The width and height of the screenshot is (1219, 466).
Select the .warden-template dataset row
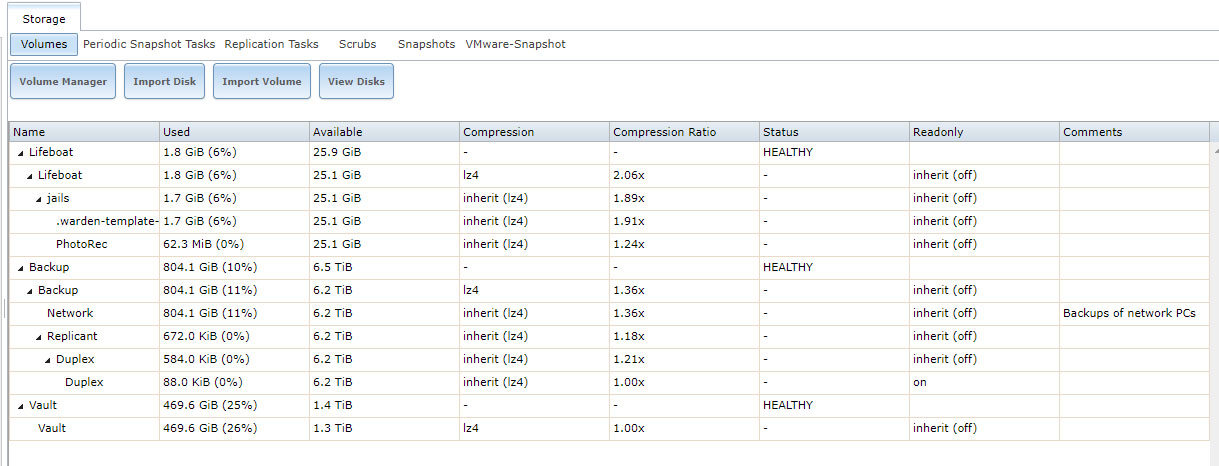tap(609, 221)
